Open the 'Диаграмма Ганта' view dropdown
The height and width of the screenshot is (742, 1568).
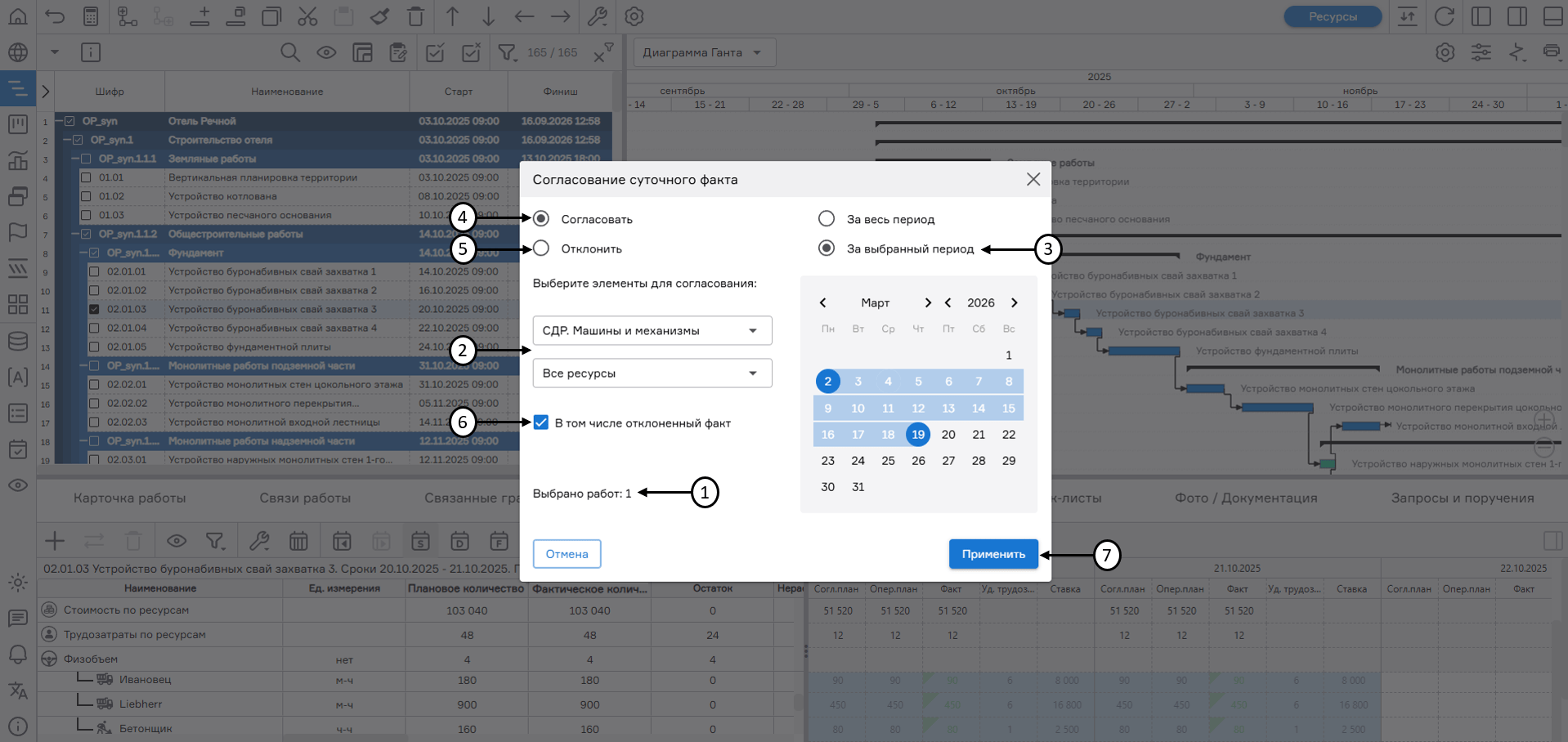click(x=703, y=53)
